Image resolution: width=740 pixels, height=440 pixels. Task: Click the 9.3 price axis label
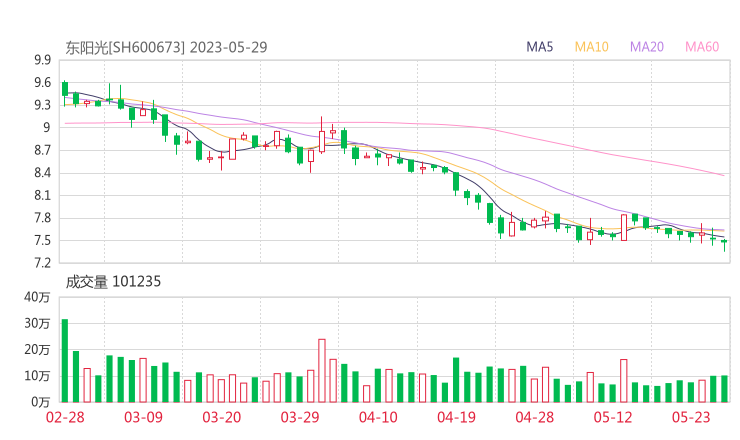coord(42,105)
